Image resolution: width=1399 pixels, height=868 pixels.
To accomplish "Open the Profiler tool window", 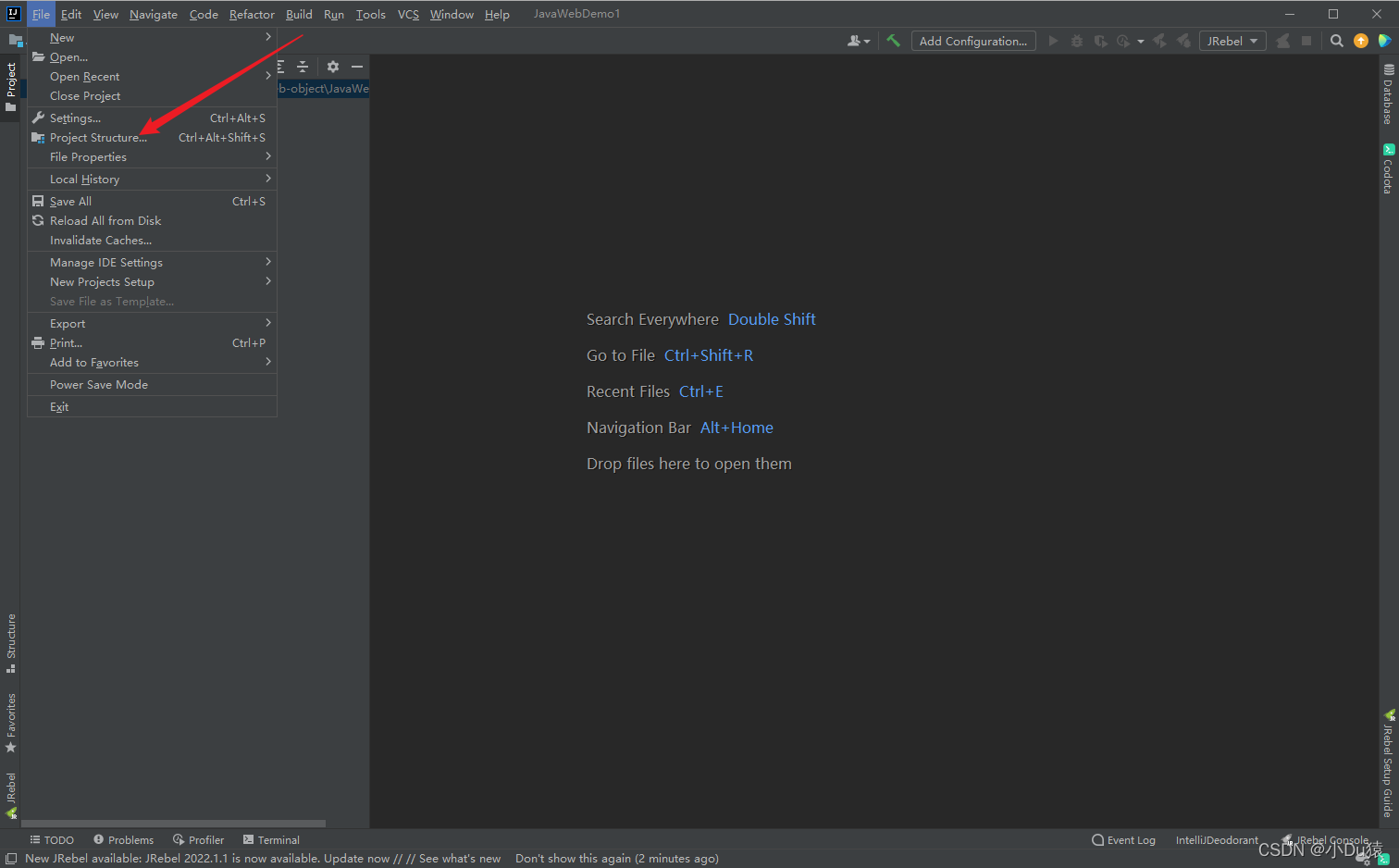I will pyautogui.click(x=198, y=840).
